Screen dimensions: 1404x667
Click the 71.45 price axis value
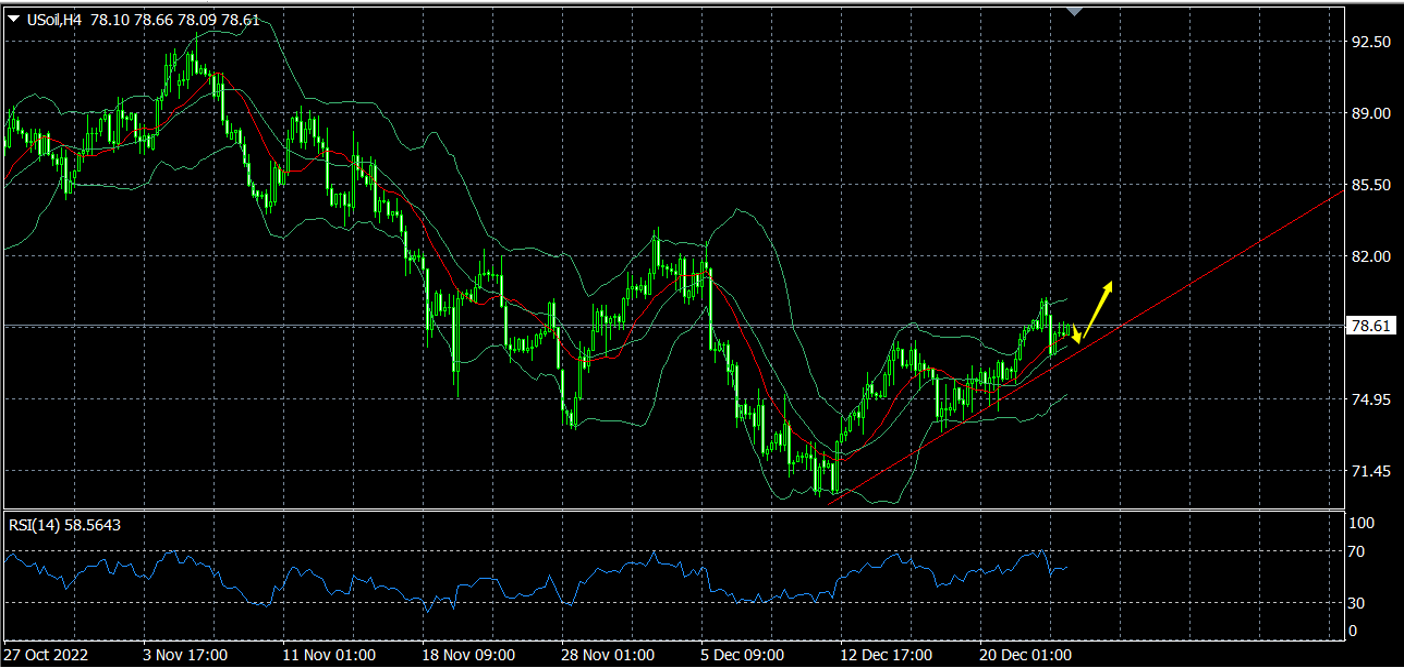1370,470
